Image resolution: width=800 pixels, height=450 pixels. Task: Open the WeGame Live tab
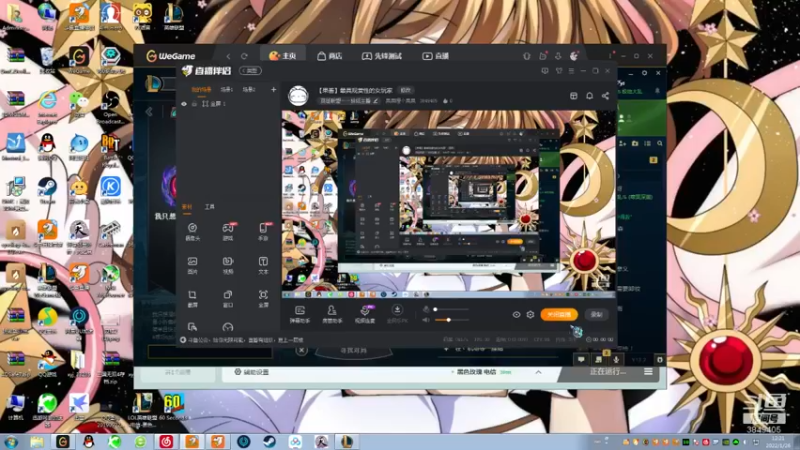(436, 56)
